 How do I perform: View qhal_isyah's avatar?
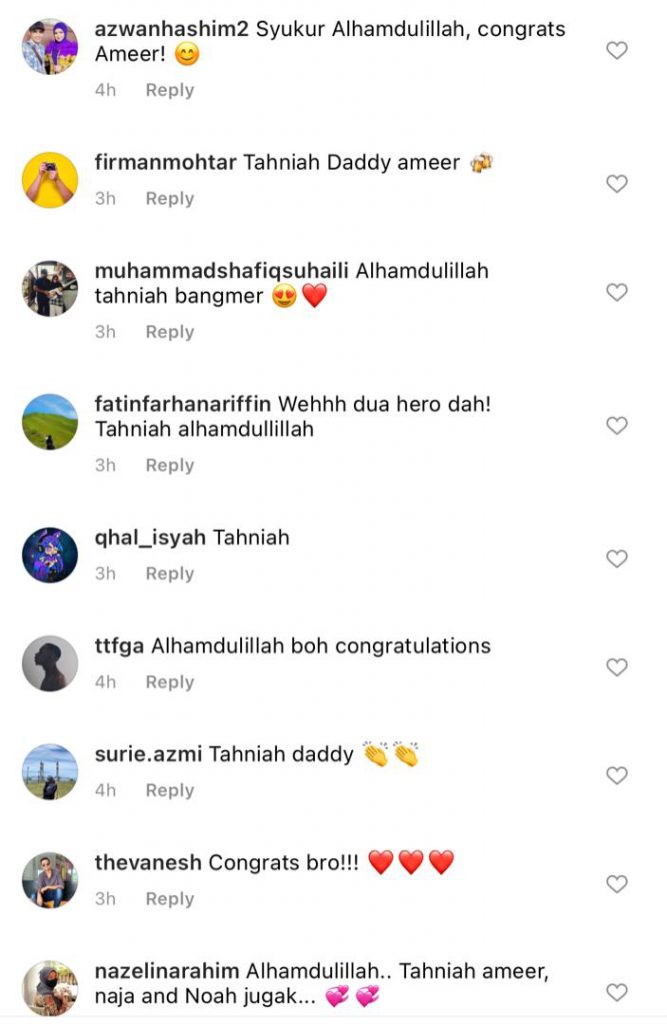pos(50,555)
